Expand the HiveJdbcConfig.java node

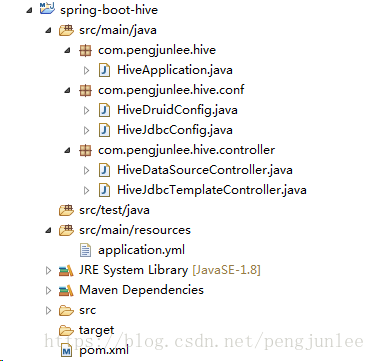87,130
